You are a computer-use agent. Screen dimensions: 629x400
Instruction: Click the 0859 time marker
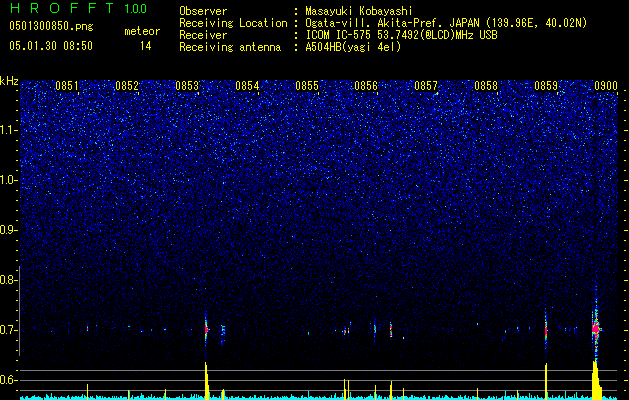coord(546,85)
